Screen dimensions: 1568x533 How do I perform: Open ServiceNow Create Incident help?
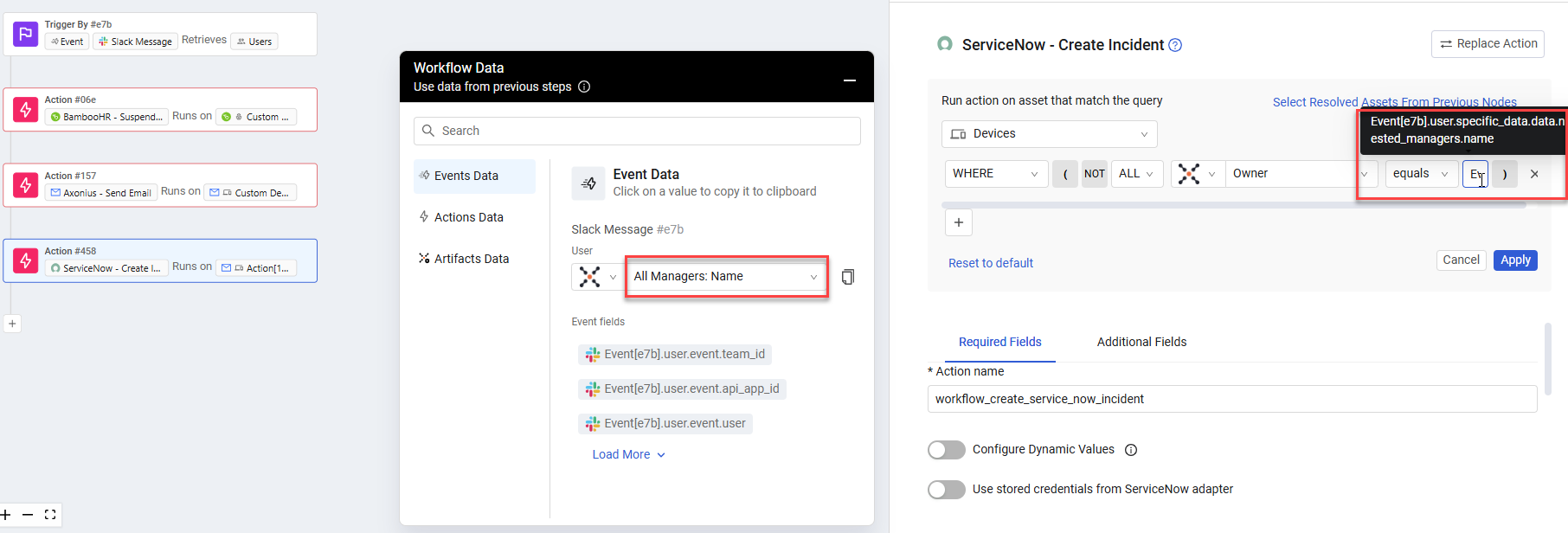pos(1175,45)
